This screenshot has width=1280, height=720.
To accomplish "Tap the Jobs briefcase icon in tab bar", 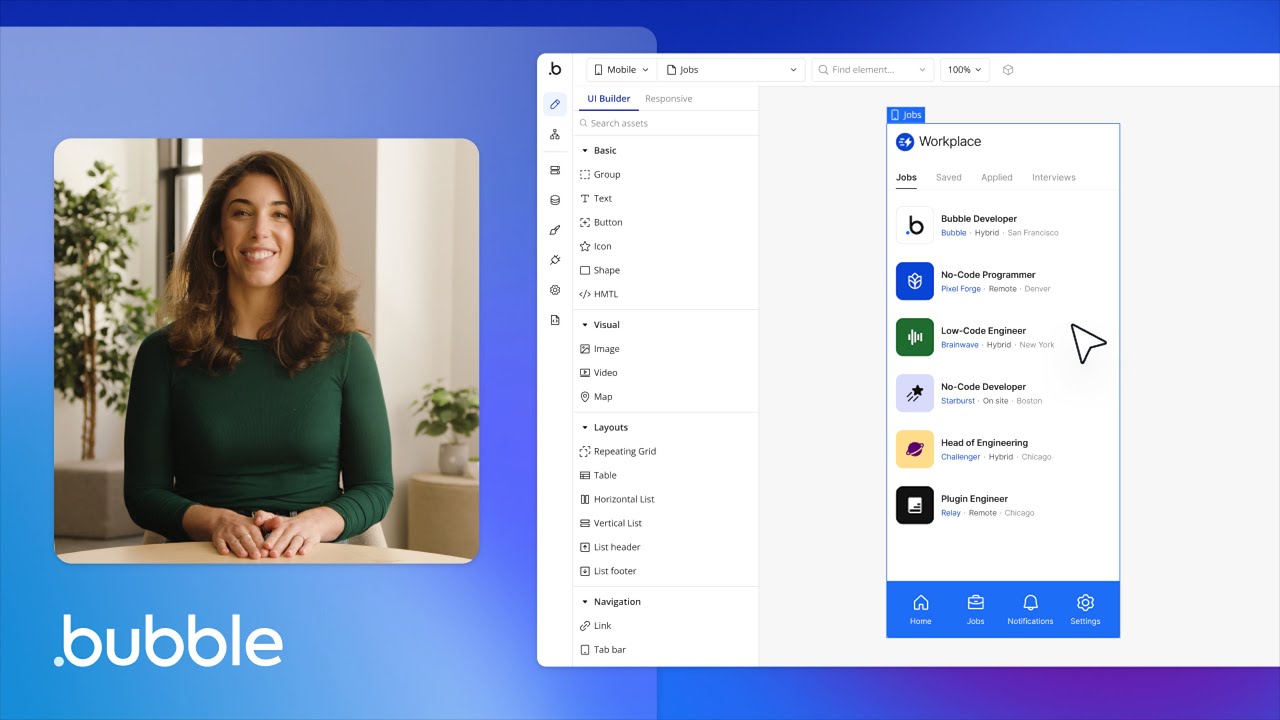I will pyautogui.click(x=976, y=602).
